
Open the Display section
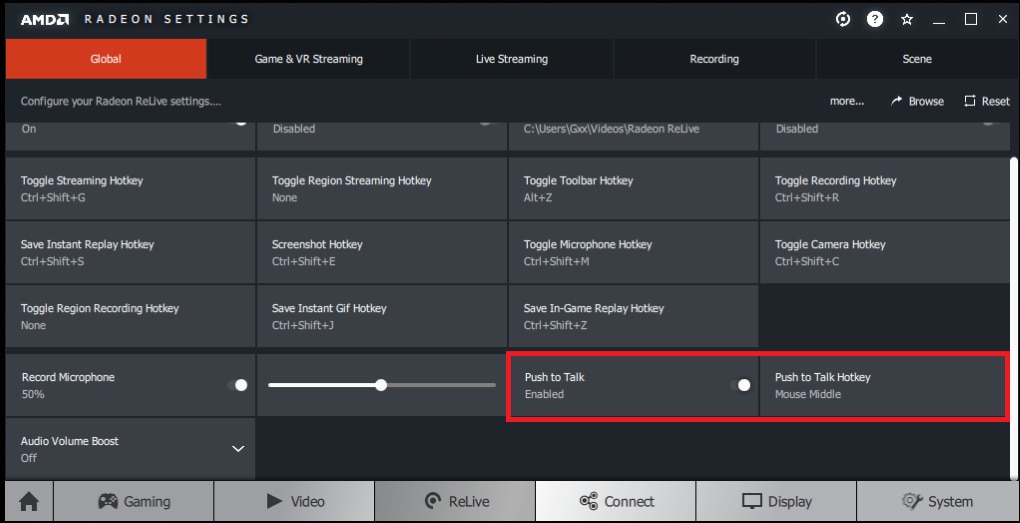pos(776,502)
